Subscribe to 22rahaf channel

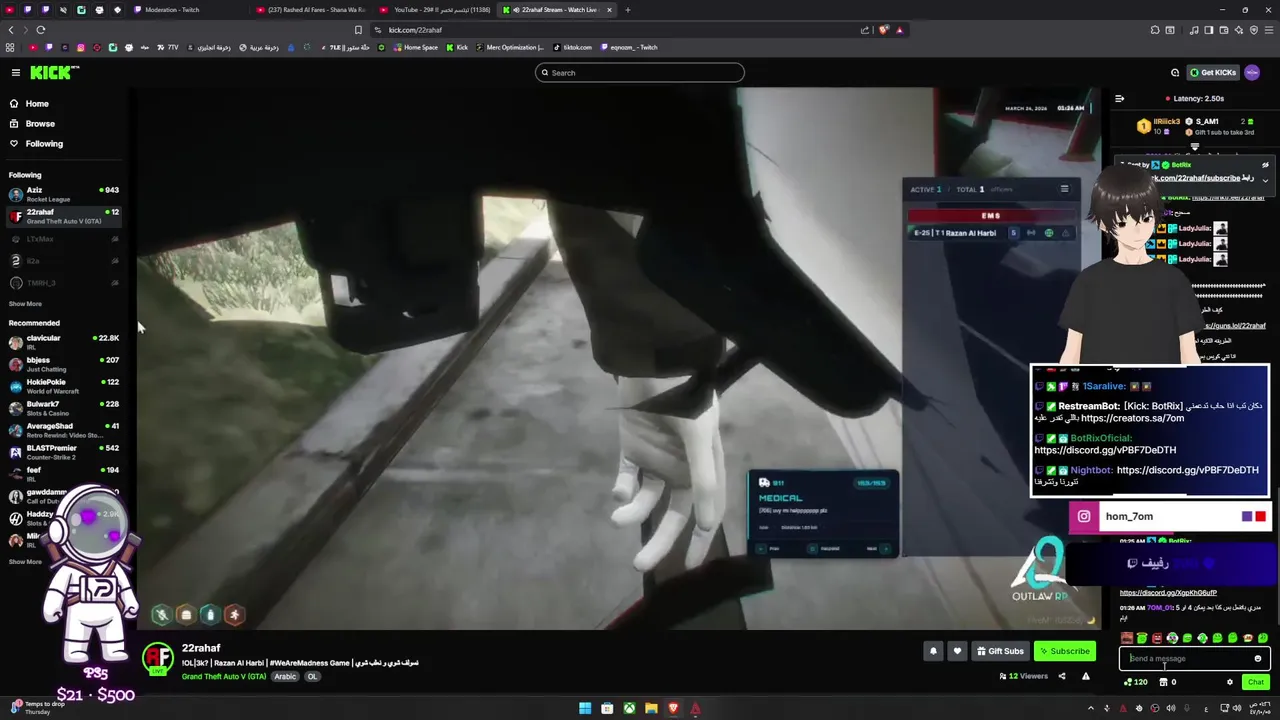(1065, 651)
